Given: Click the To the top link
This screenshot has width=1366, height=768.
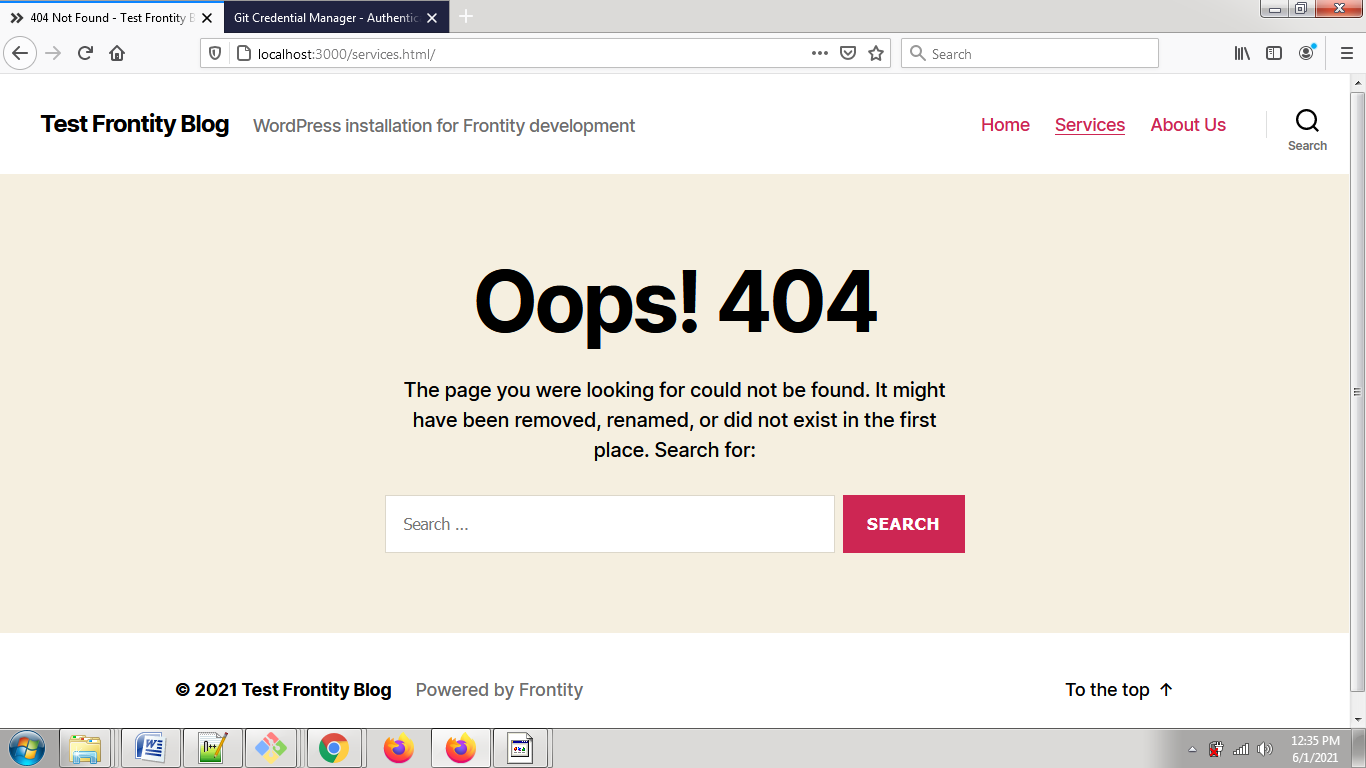Looking at the screenshot, I should tap(1118, 690).
